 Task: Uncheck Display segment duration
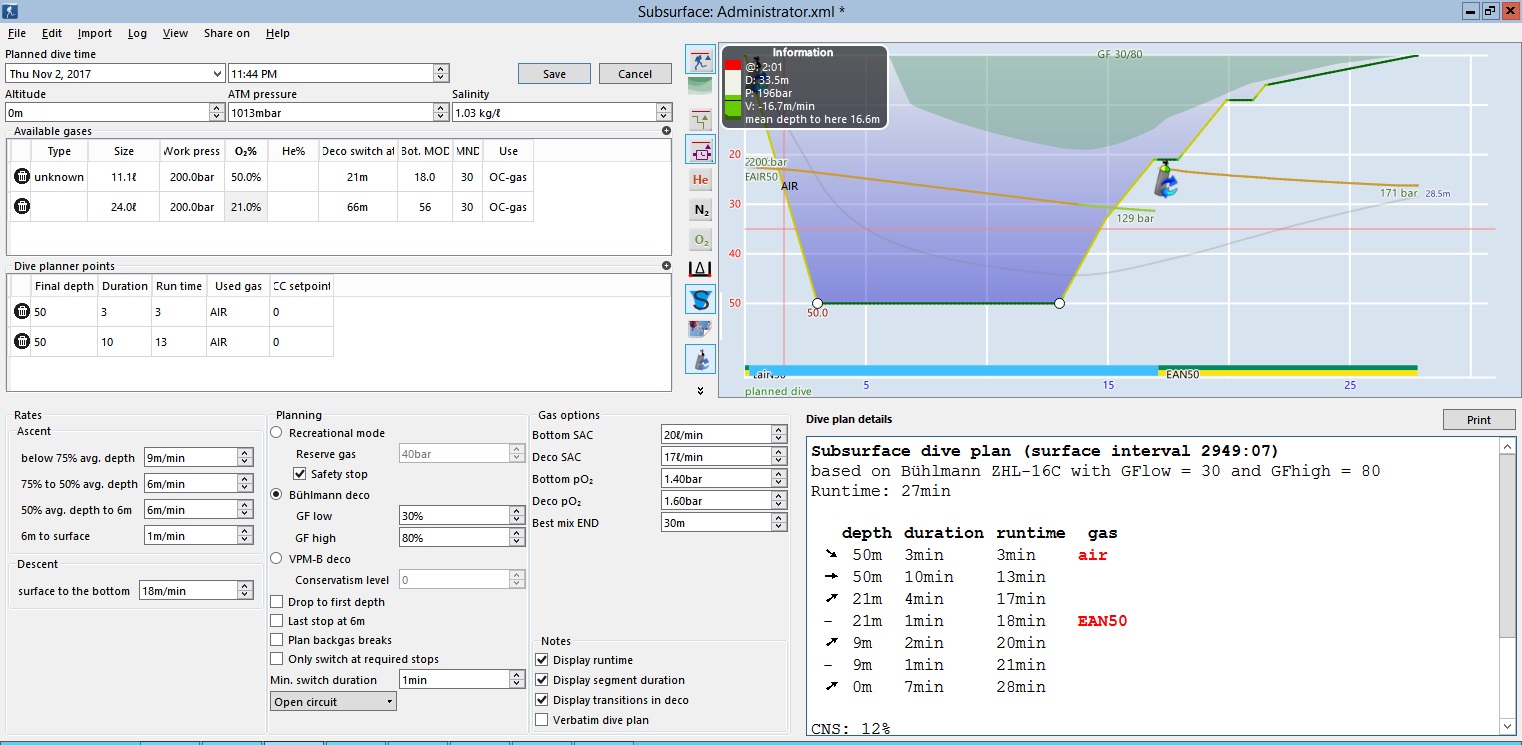542,680
